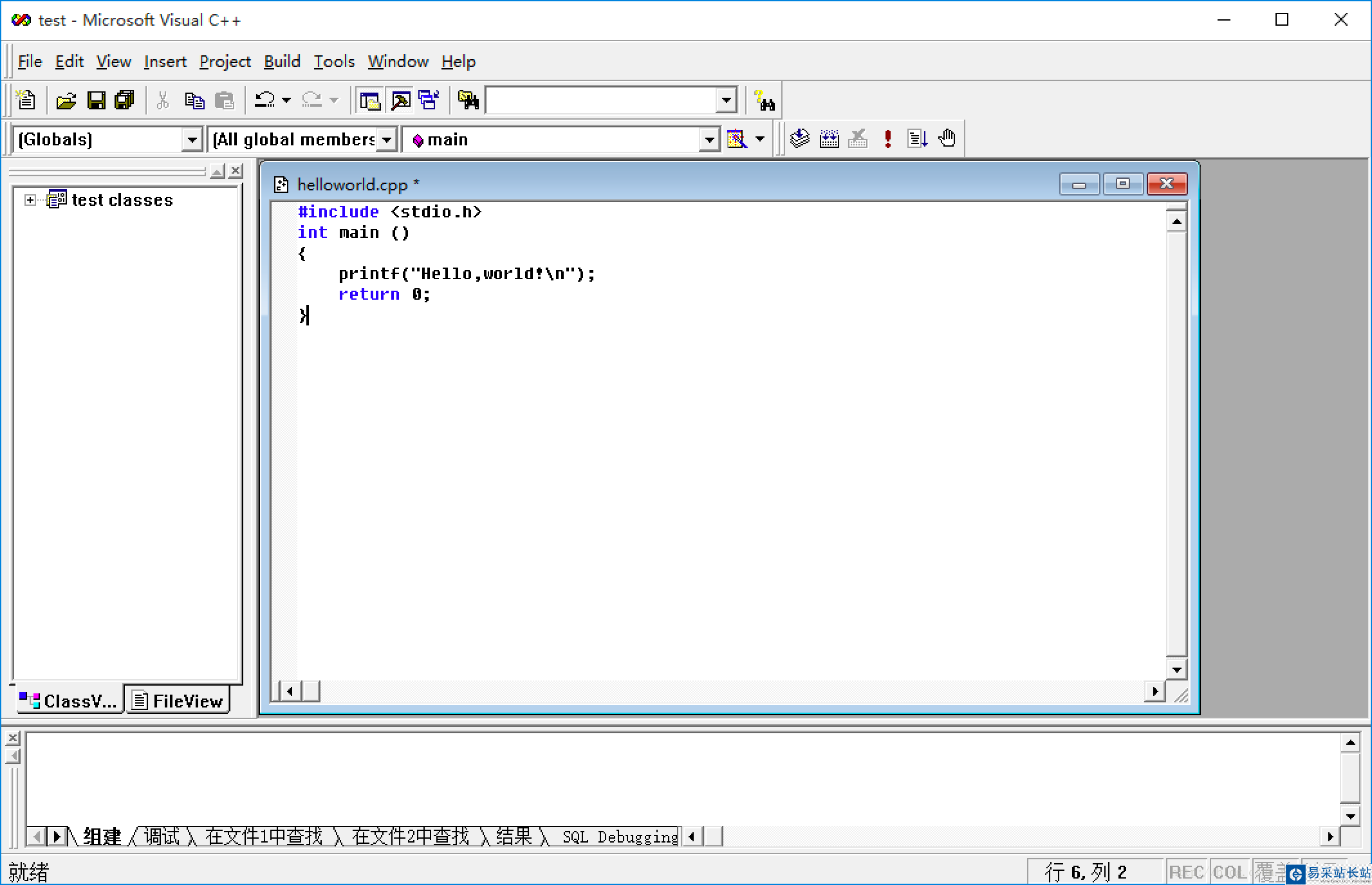Viewport: 1372px width, 885px height.
Task: Click the Find in Files icon
Action: tap(468, 100)
